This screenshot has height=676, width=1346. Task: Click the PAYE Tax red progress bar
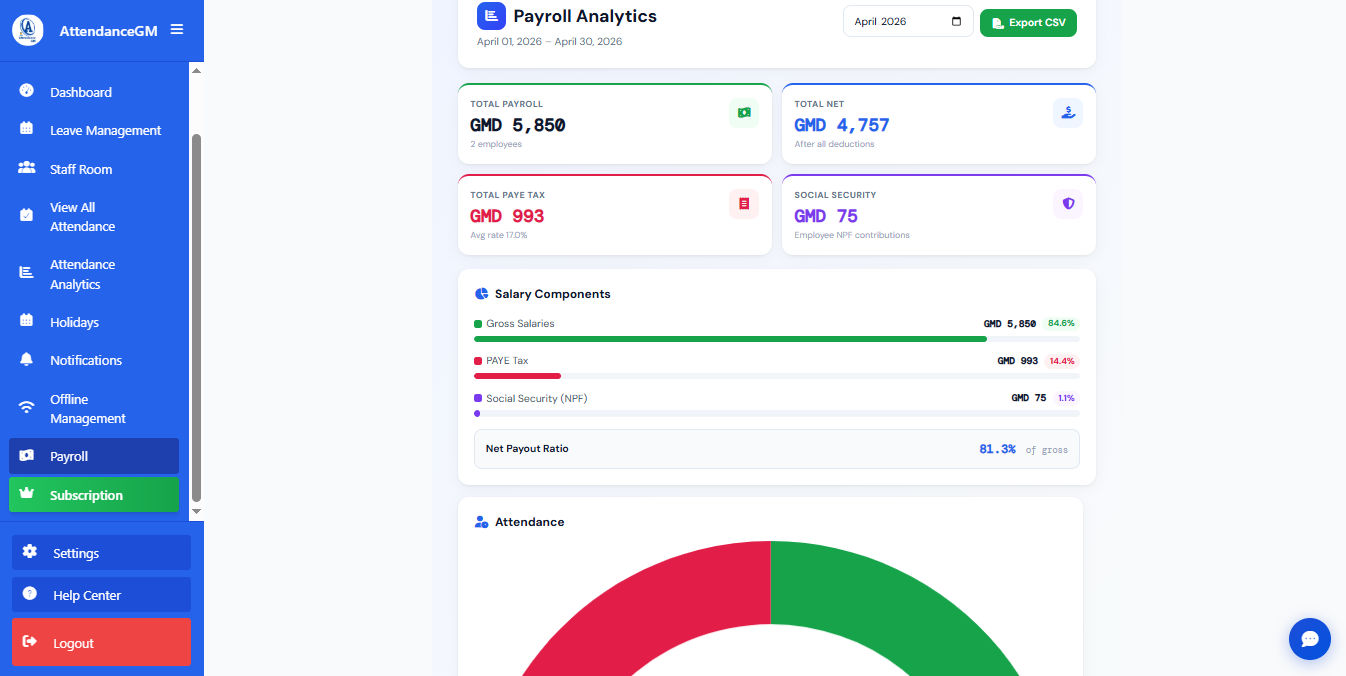[517, 376]
